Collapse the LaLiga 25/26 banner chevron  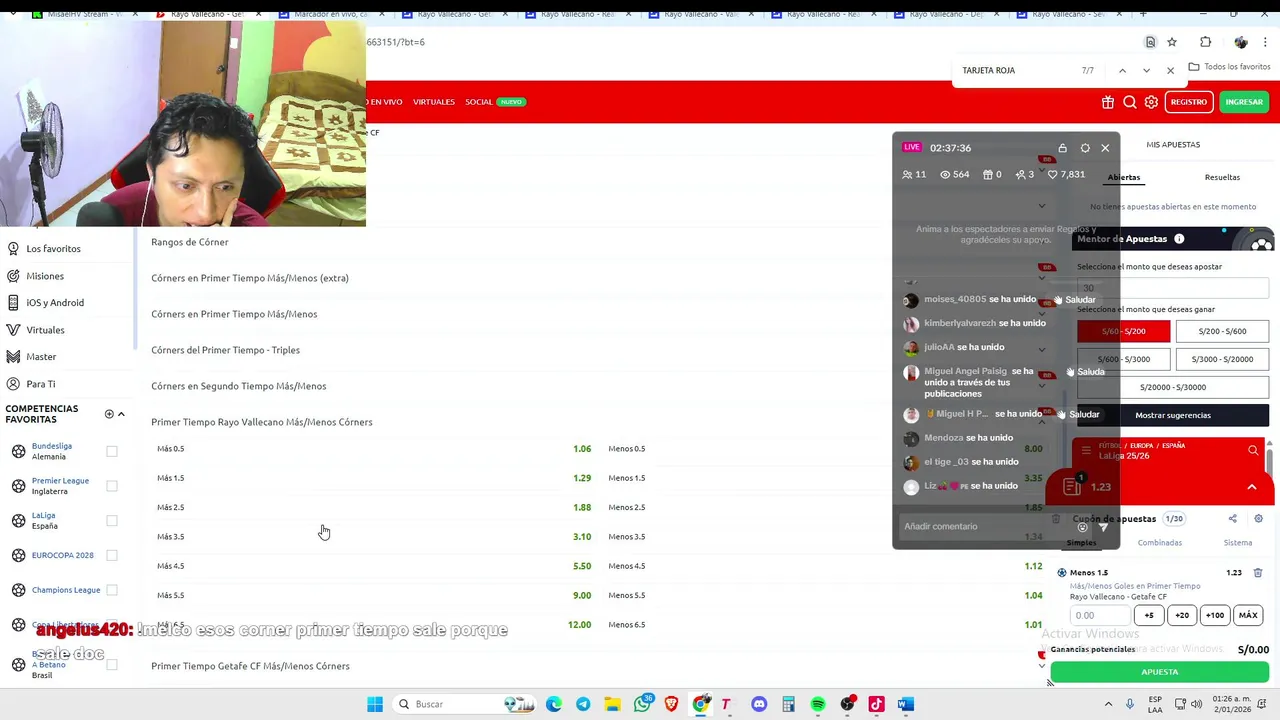1252,487
